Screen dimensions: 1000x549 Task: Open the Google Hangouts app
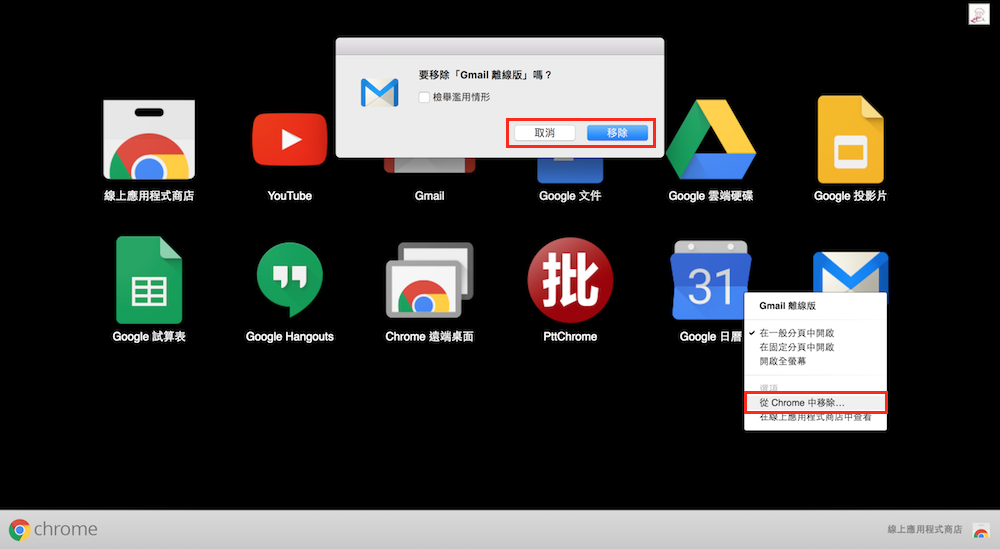(290, 280)
